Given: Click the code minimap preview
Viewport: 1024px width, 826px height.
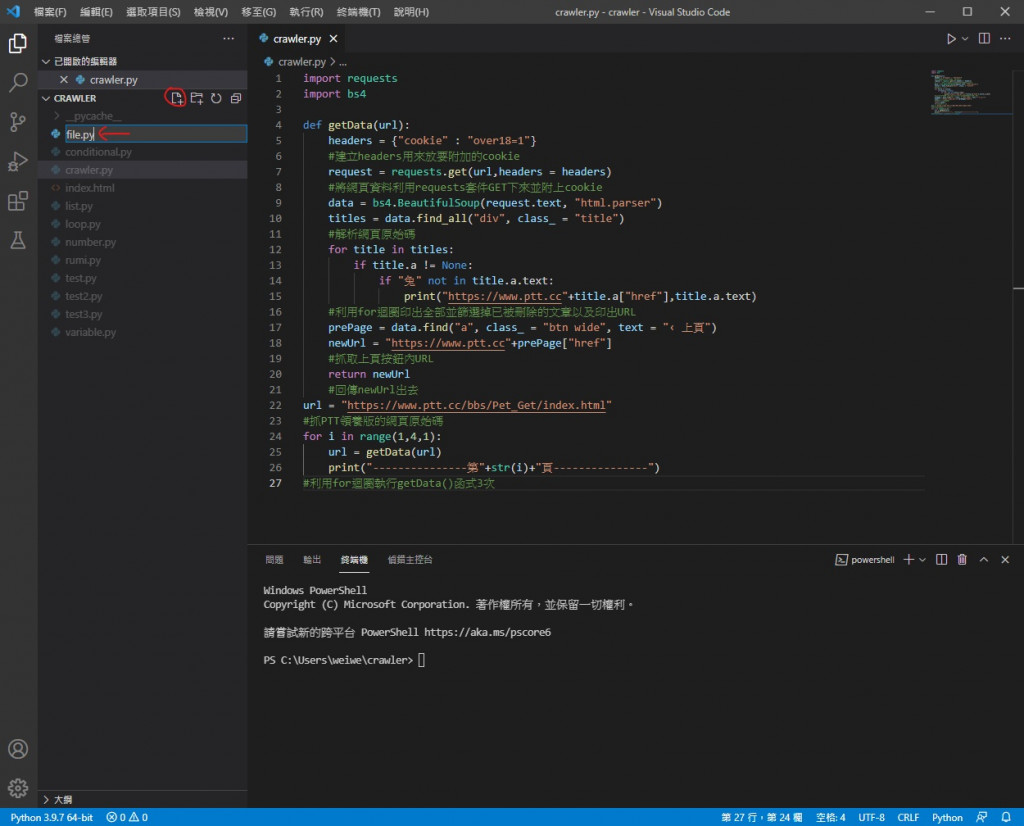Looking at the screenshot, I should [x=970, y=91].
